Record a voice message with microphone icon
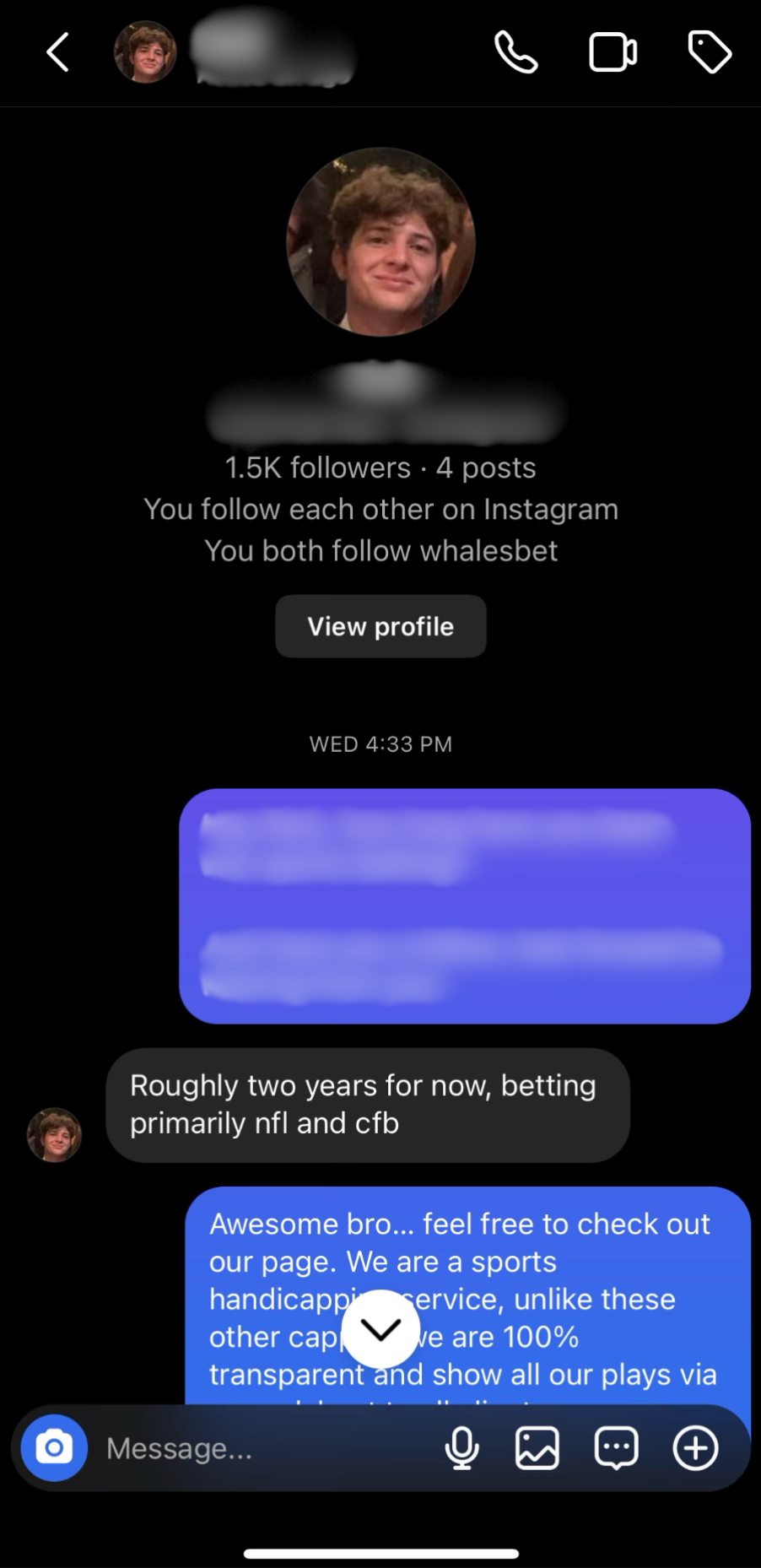761x1568 pixels. pos(461,1448)
